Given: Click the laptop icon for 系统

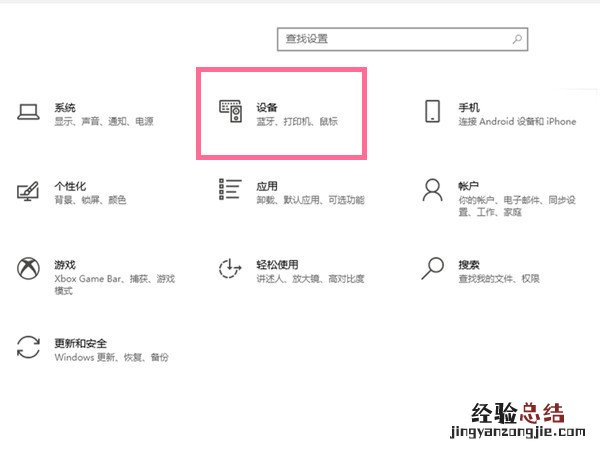Looking at the screenshot, I should 28,112.
